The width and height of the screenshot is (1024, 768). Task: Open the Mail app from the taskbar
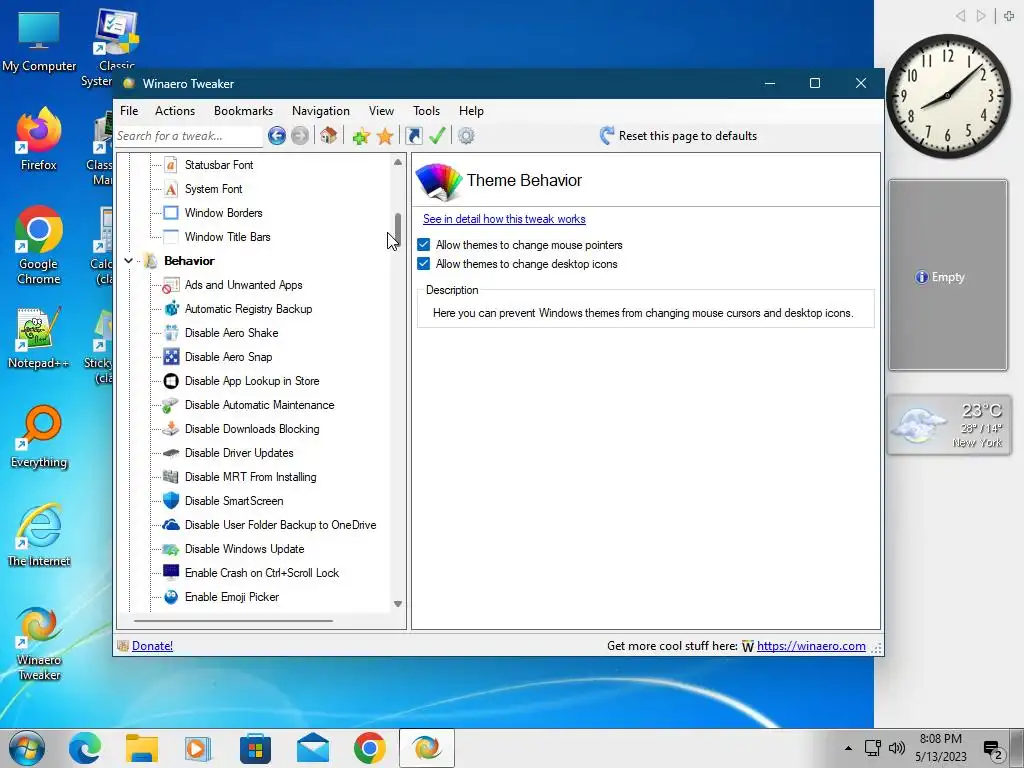(x=313, y=748)
